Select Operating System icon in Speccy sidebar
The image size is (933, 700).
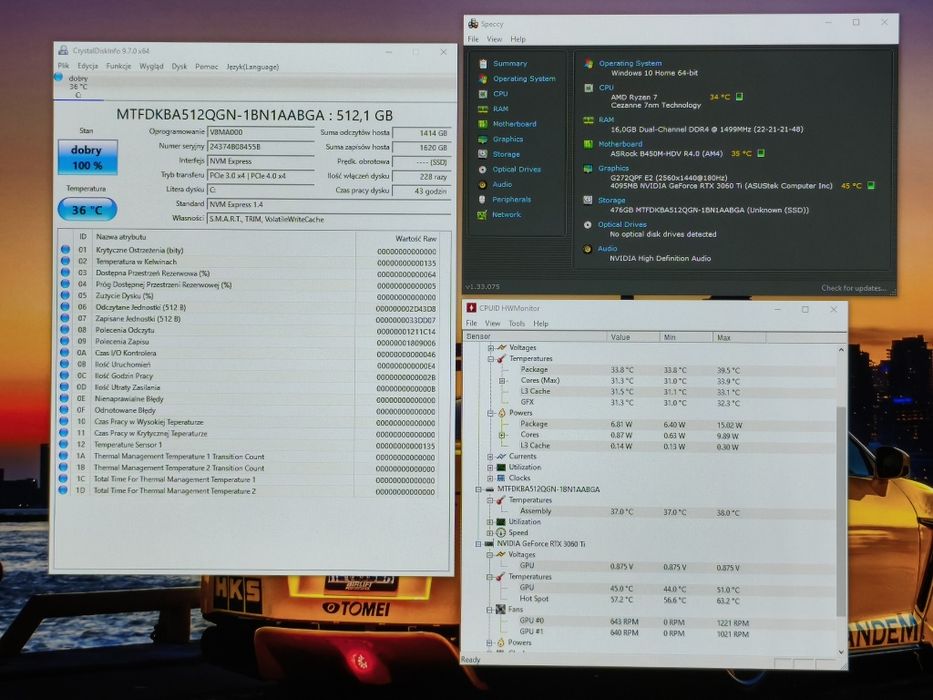point(483,79)
